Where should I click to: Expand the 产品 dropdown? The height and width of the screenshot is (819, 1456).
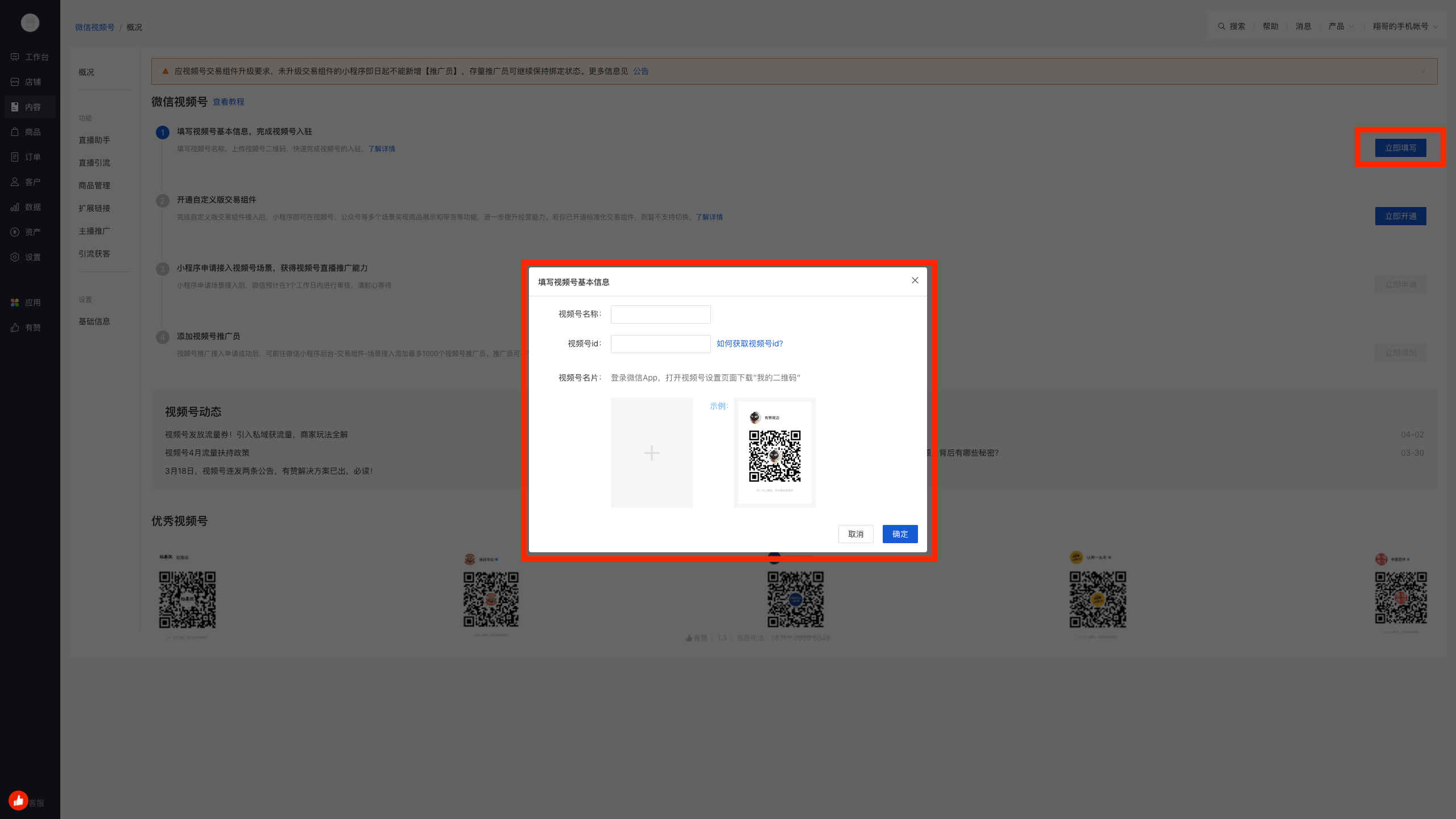tap(1341, 26)
